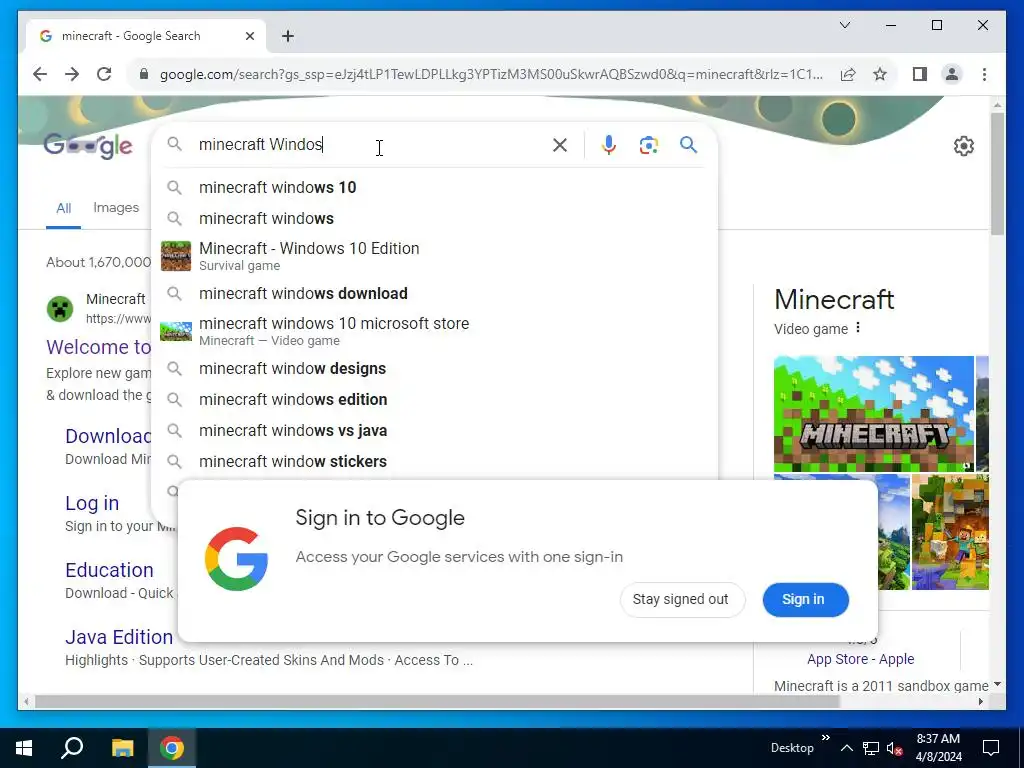Bookmark this tab with the star icon
This screenshot has width=1024, height=768.
(x=880, y=74)
